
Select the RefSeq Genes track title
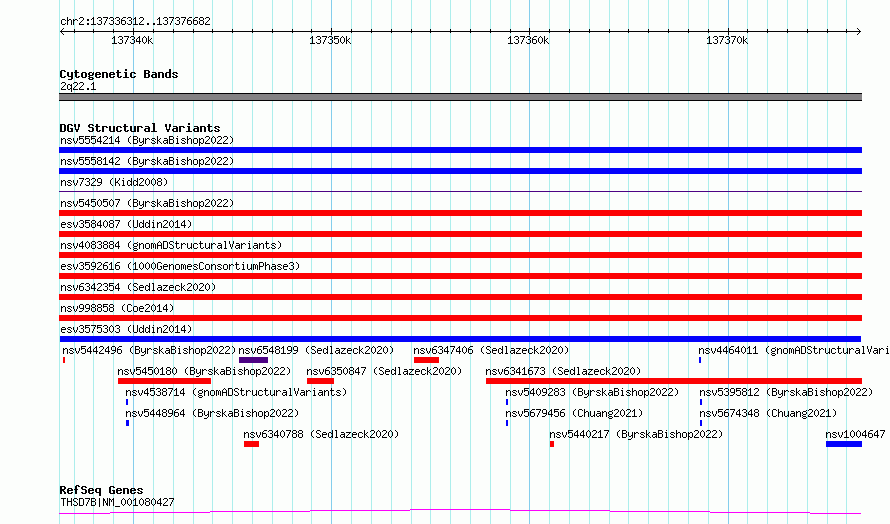[102, 490]
